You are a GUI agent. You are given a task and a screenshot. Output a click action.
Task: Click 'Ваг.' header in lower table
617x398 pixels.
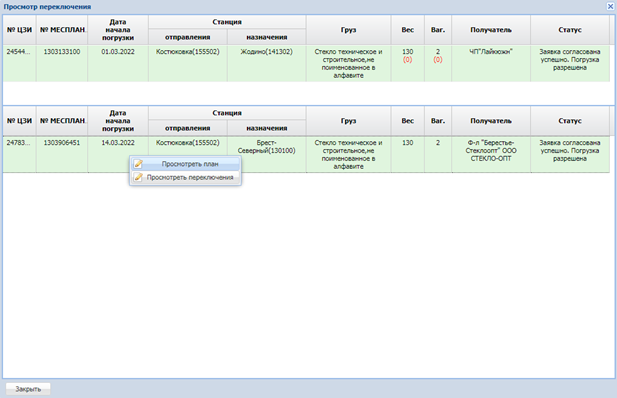438,121
